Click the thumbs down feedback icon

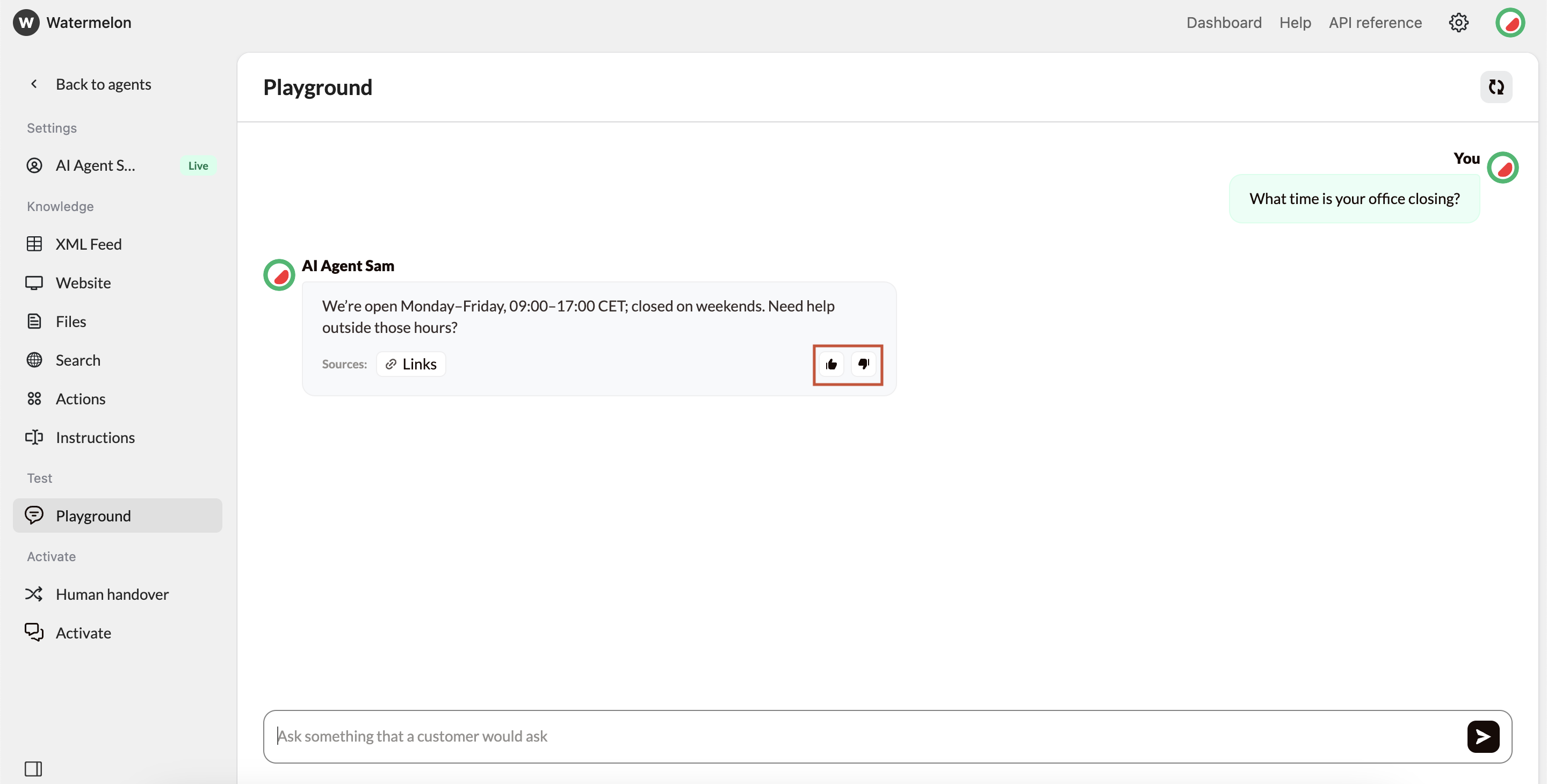[864, 364]
